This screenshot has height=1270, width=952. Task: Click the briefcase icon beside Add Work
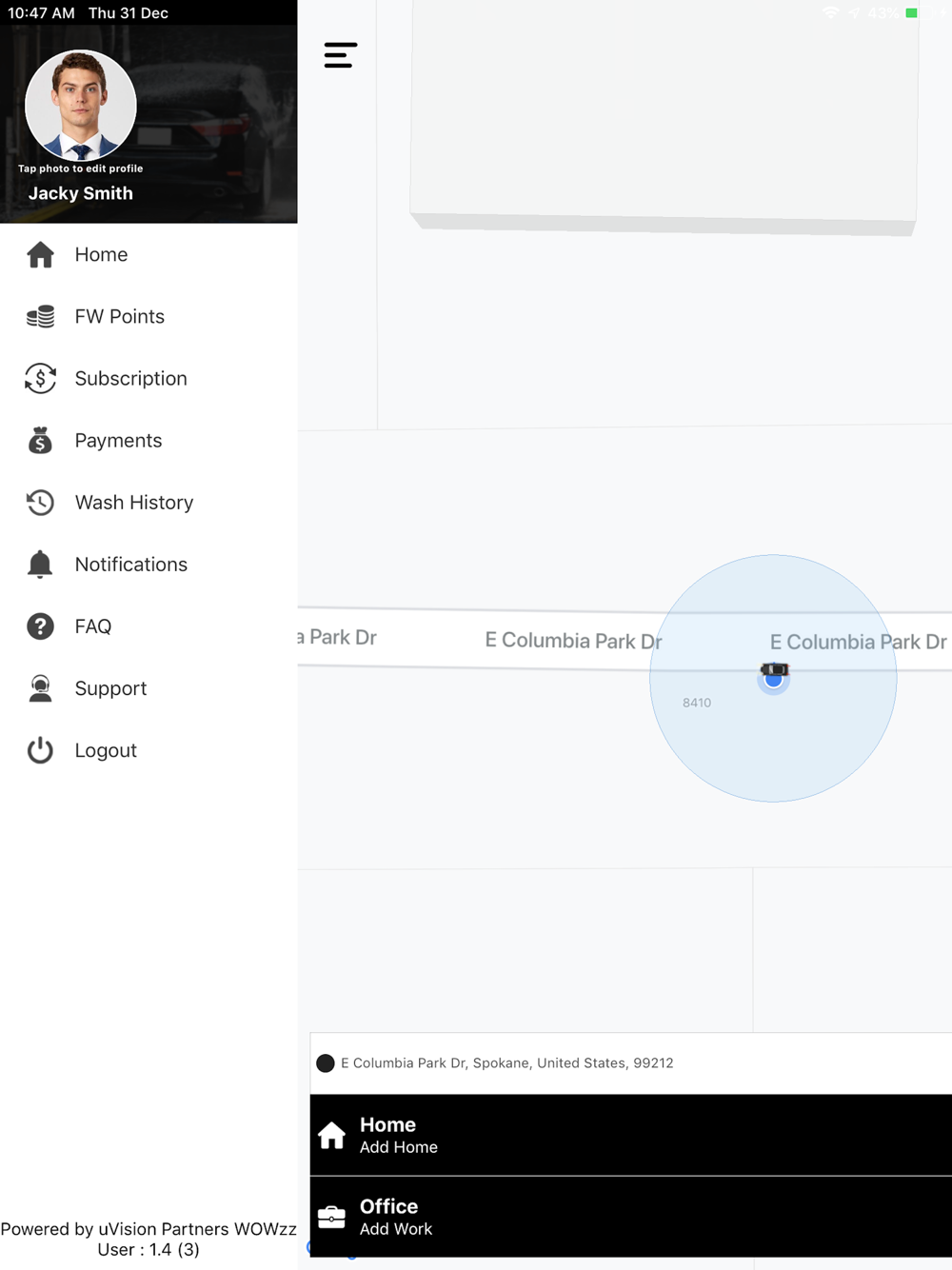click(331, 1217)
